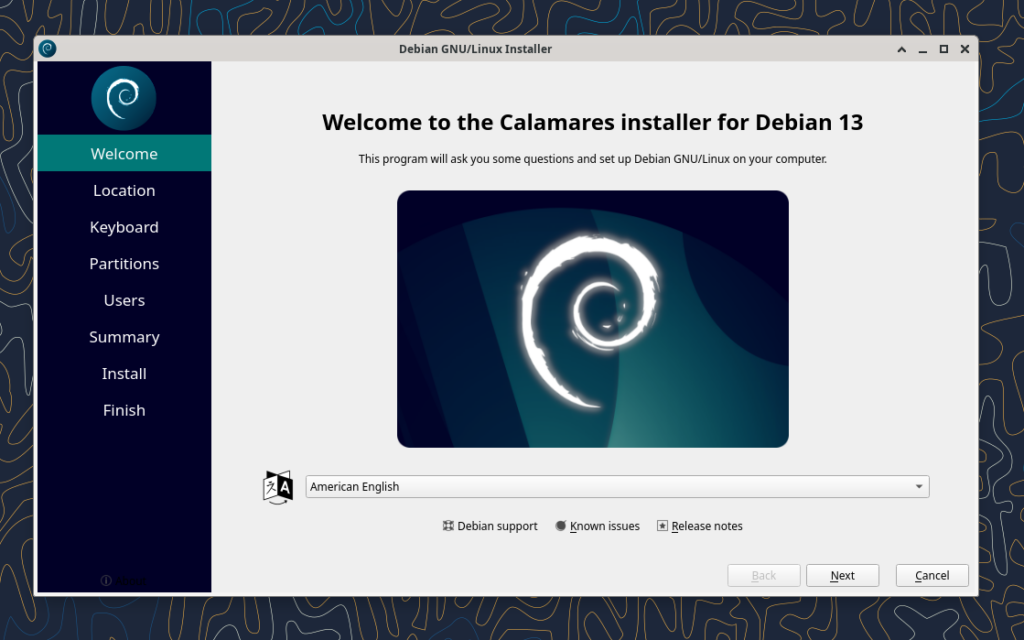Open the Release notes link
Screen dimensions: 1024x640
tap(699, 526)
